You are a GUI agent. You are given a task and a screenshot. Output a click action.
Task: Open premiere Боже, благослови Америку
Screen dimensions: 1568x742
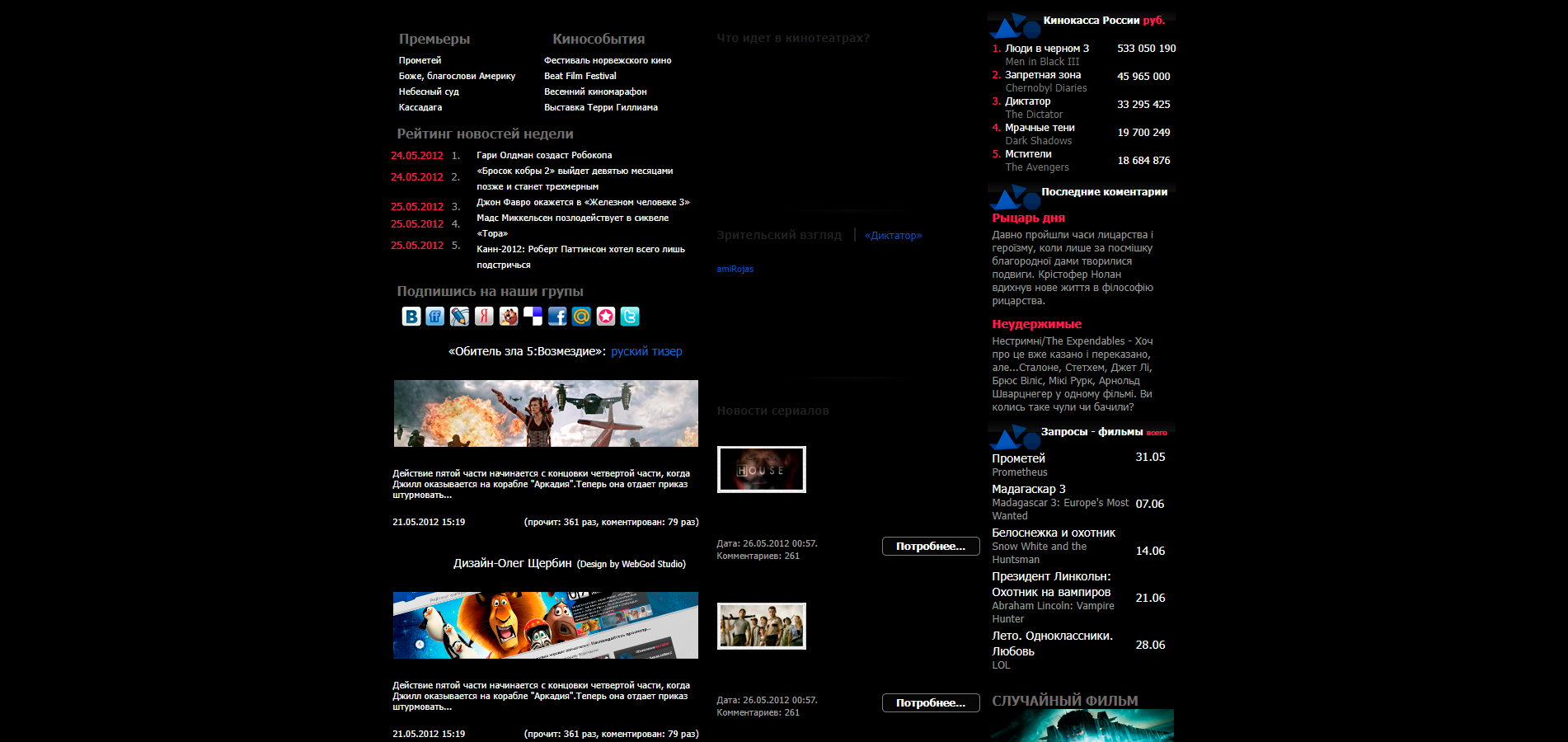point(457,76)
